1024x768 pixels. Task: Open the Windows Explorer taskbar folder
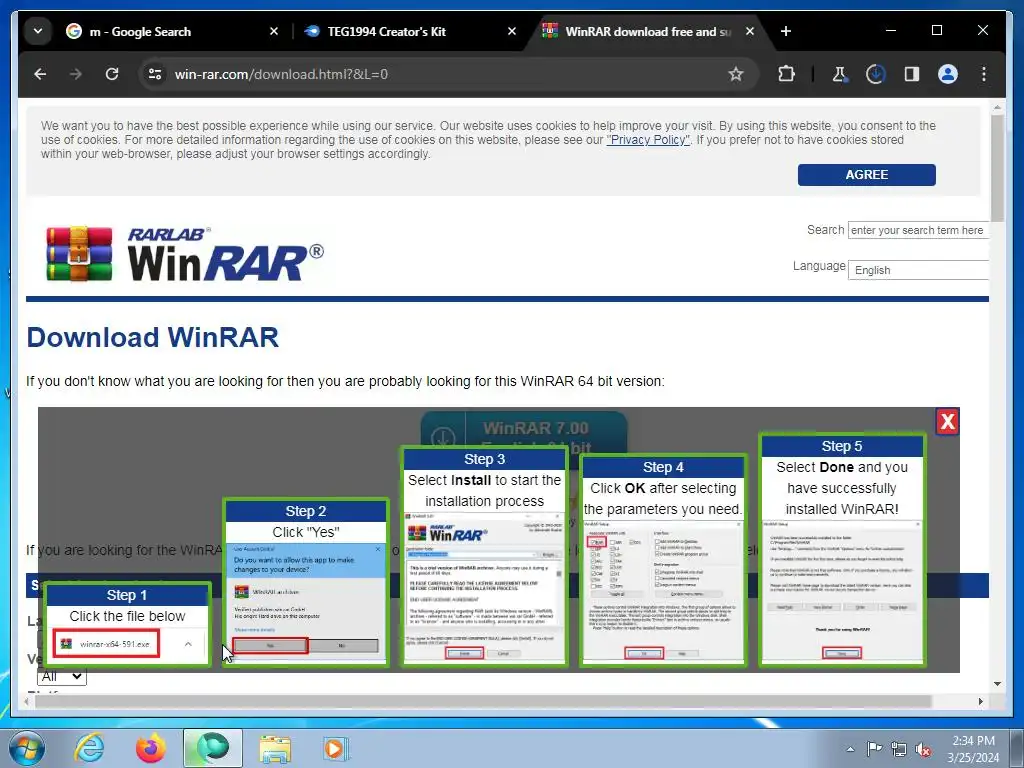[x=275, y=748]
